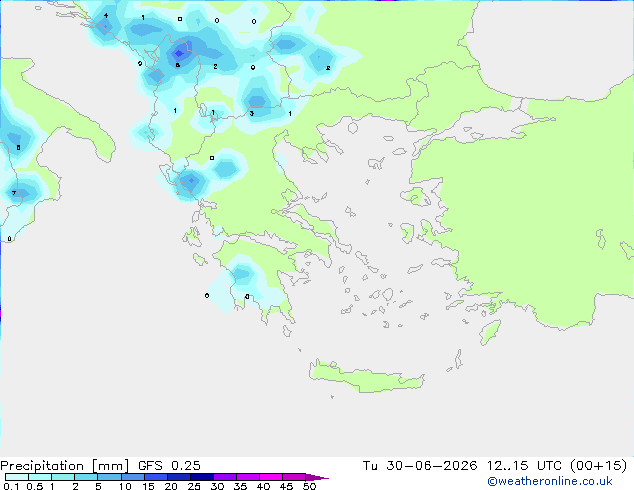Click the "Precipitation [mm]" title text
The width and height of the screenshot is (634, 490).
pos(65,466)
